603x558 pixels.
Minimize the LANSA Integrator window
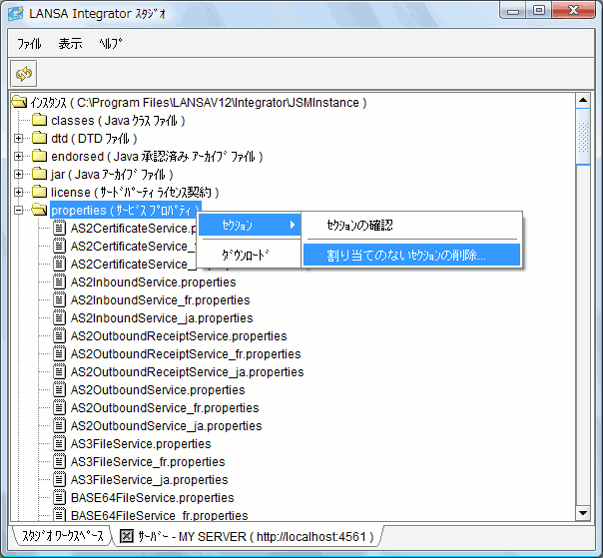pos(513,10)
